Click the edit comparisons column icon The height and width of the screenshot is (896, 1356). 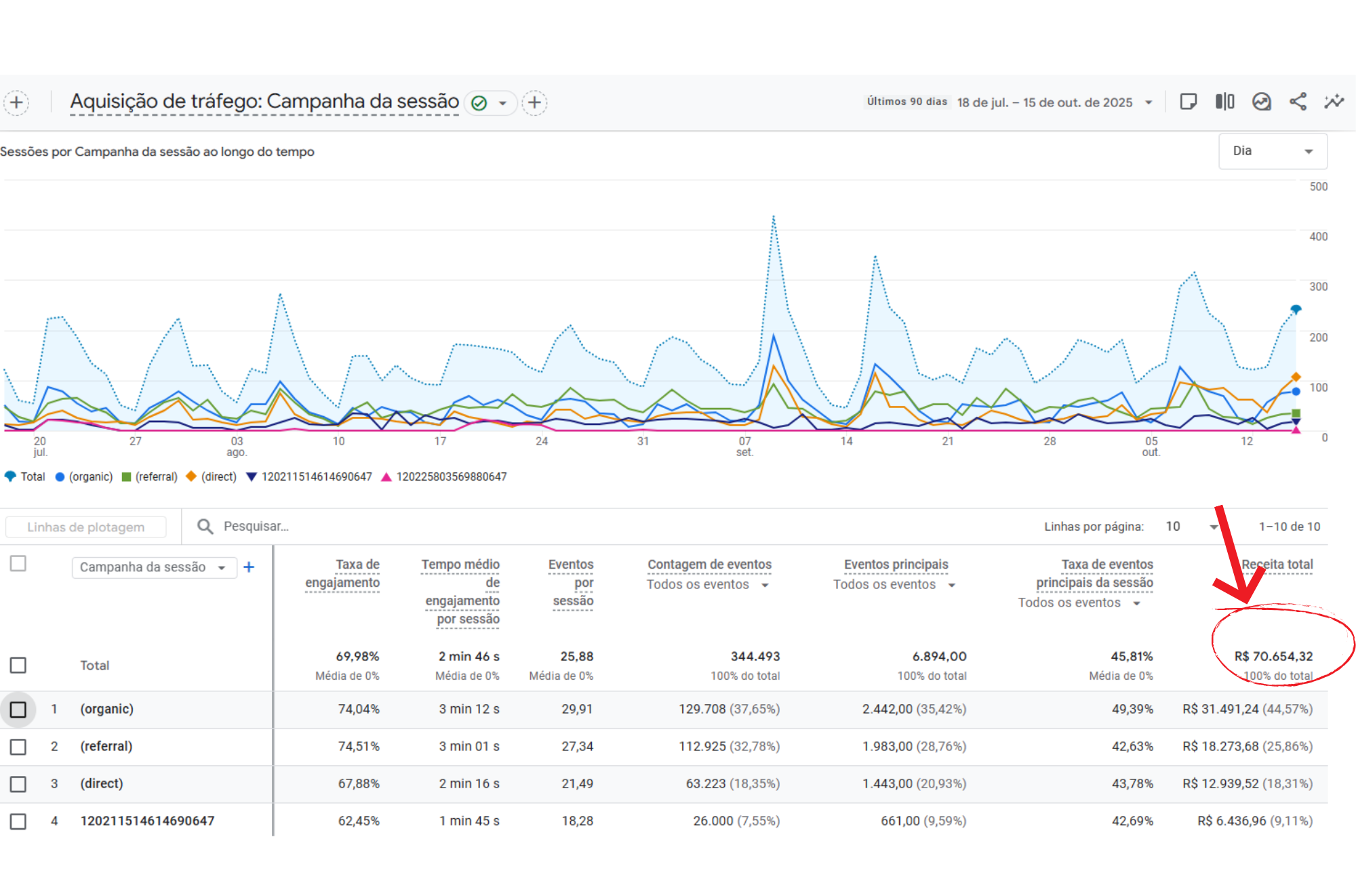1224,102
